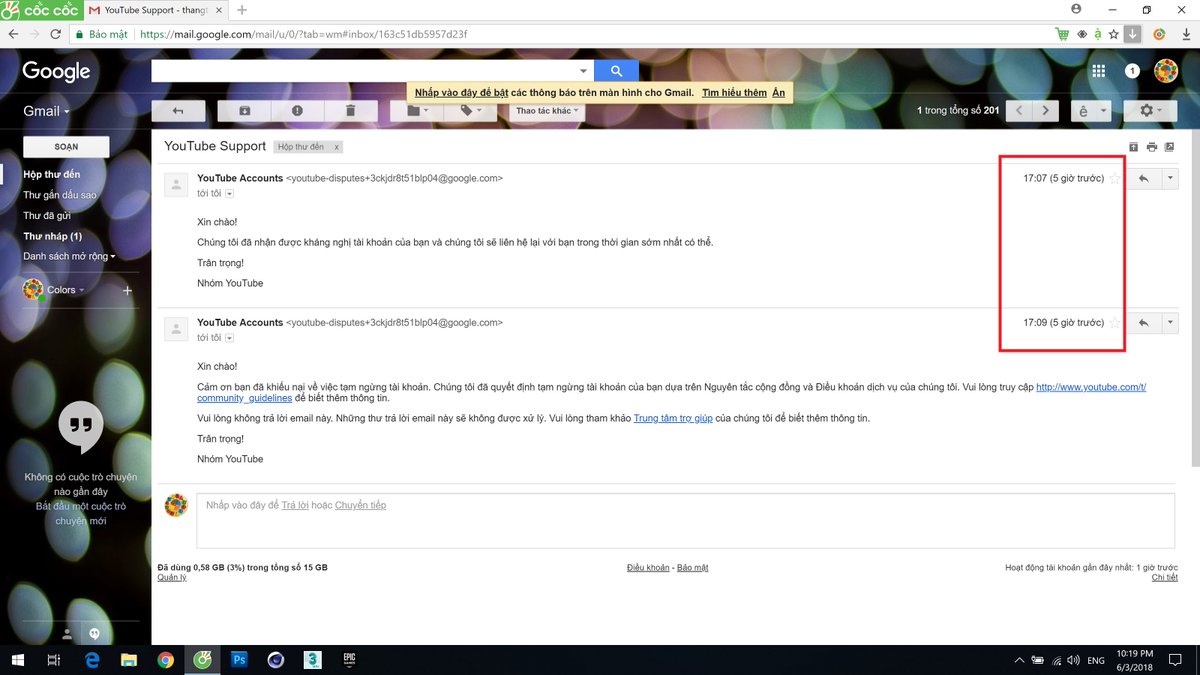
Task: Open the notifications badge
Action: pyautogui.click(x=1132, y=71)
